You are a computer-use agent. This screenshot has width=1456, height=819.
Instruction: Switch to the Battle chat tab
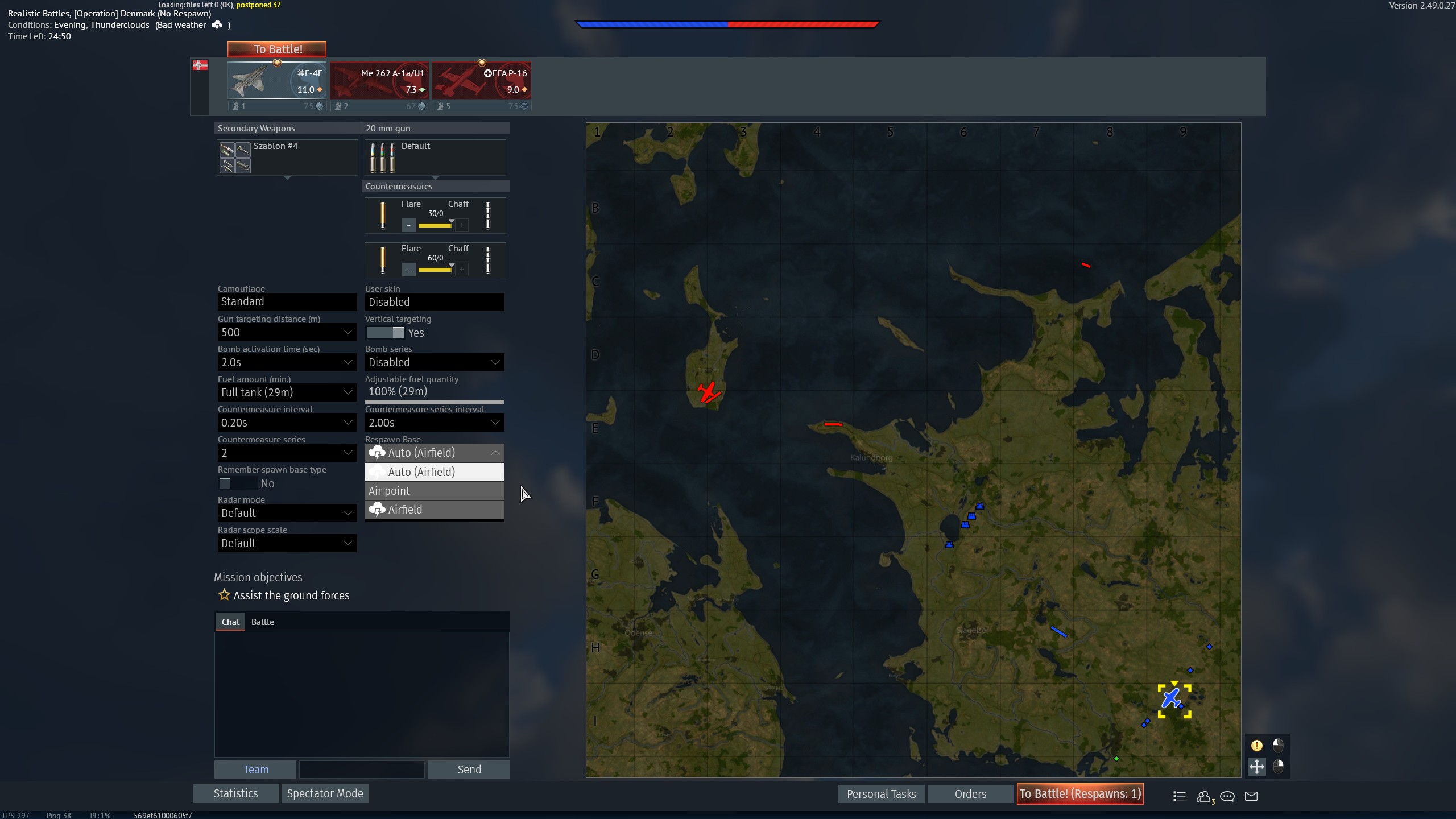(263, 622)
